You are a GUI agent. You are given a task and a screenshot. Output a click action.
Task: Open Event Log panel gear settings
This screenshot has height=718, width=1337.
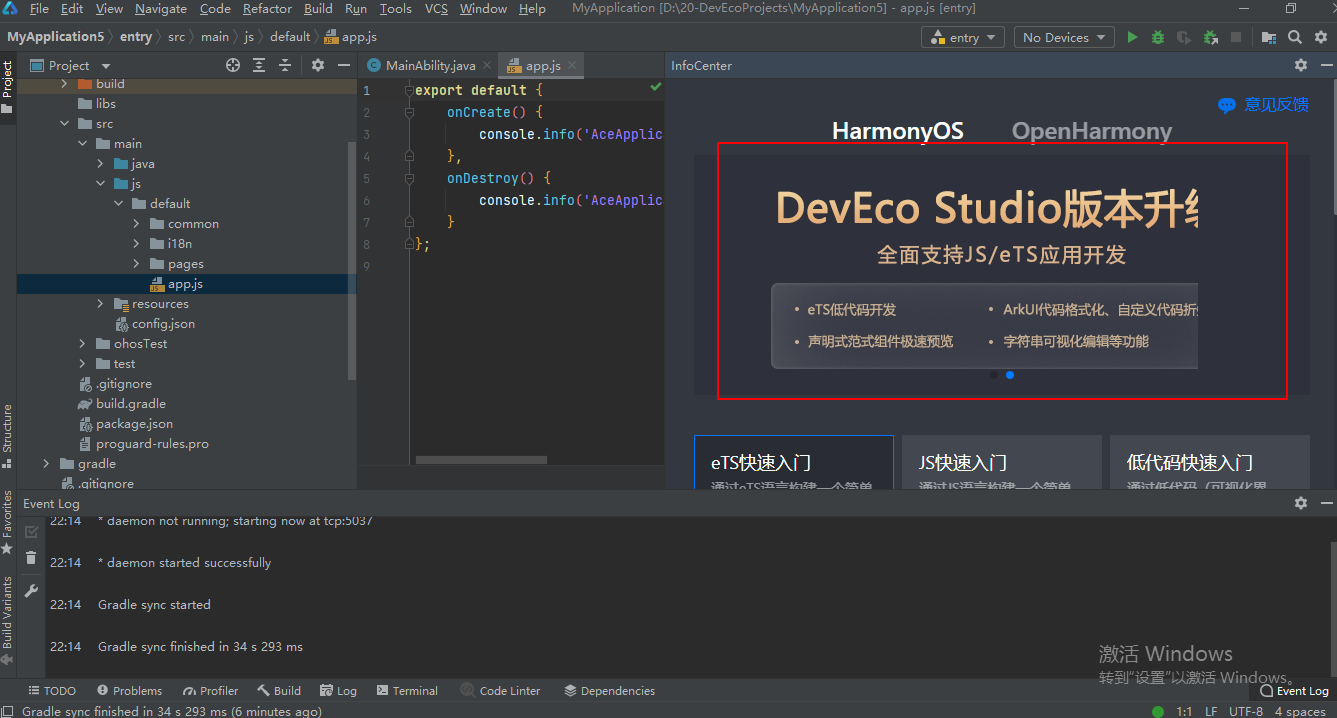click(1301, 503)
